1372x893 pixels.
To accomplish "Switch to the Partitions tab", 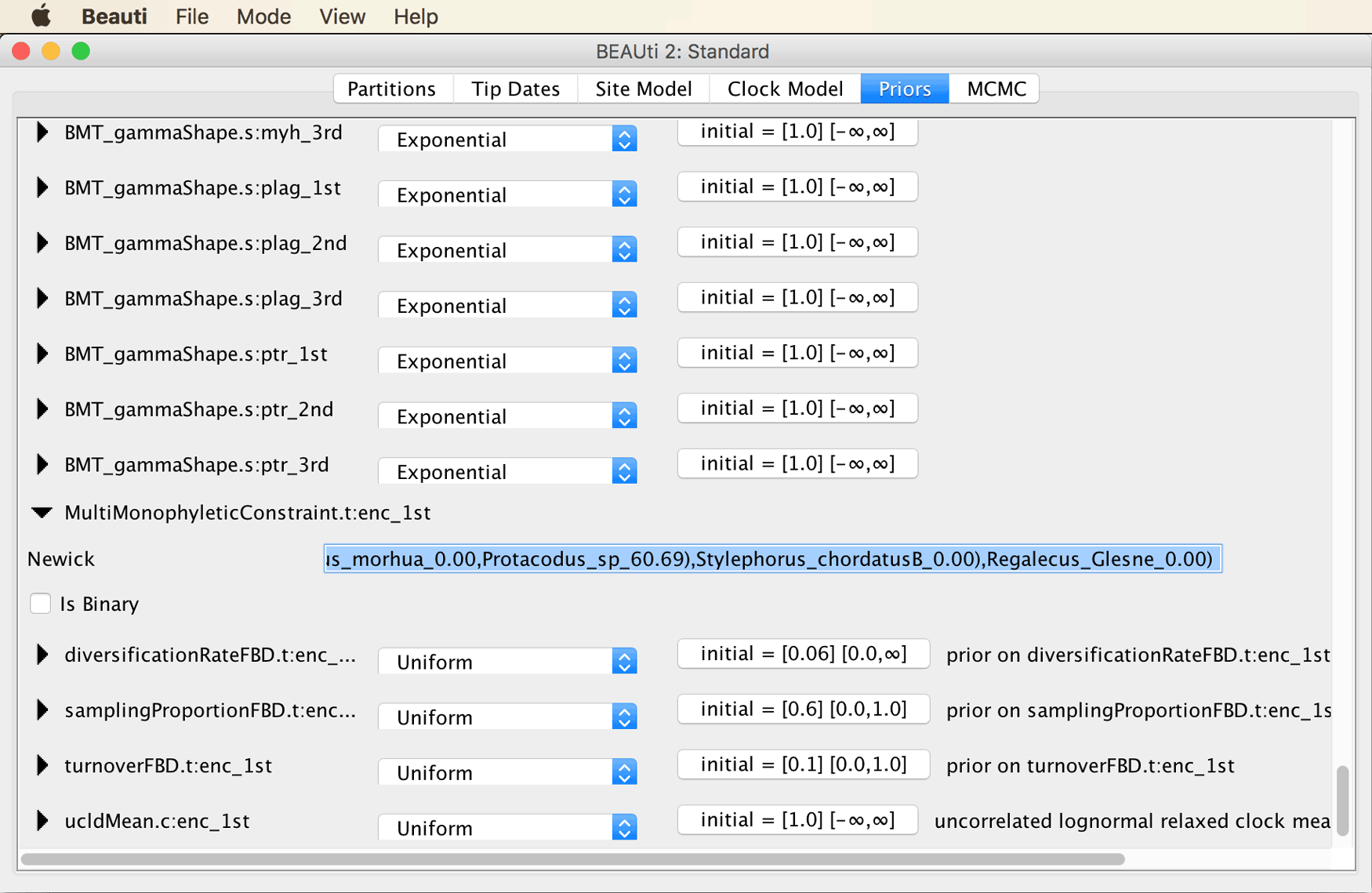I will click(392, 89).
